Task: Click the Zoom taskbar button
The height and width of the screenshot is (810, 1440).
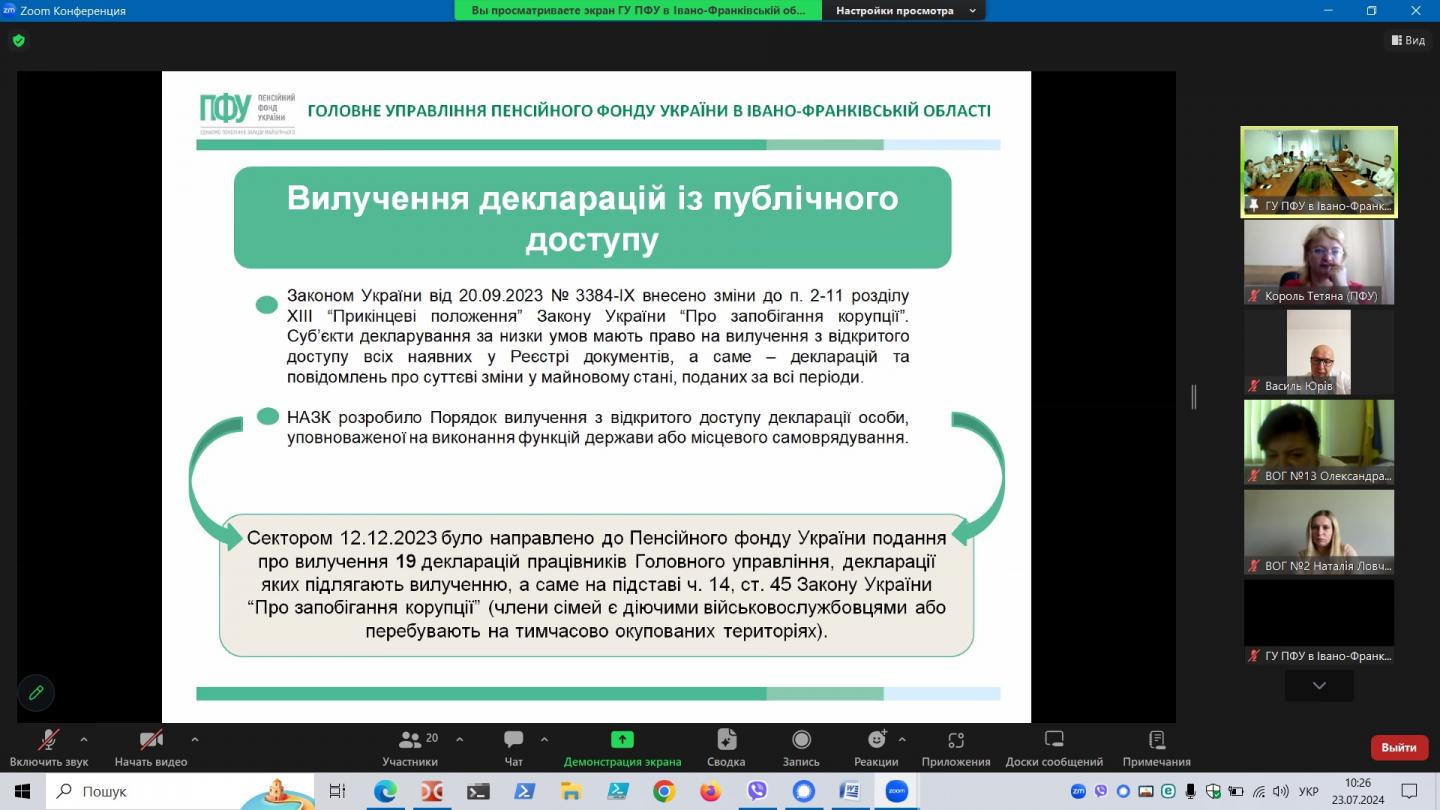Action: click(896, 791)
